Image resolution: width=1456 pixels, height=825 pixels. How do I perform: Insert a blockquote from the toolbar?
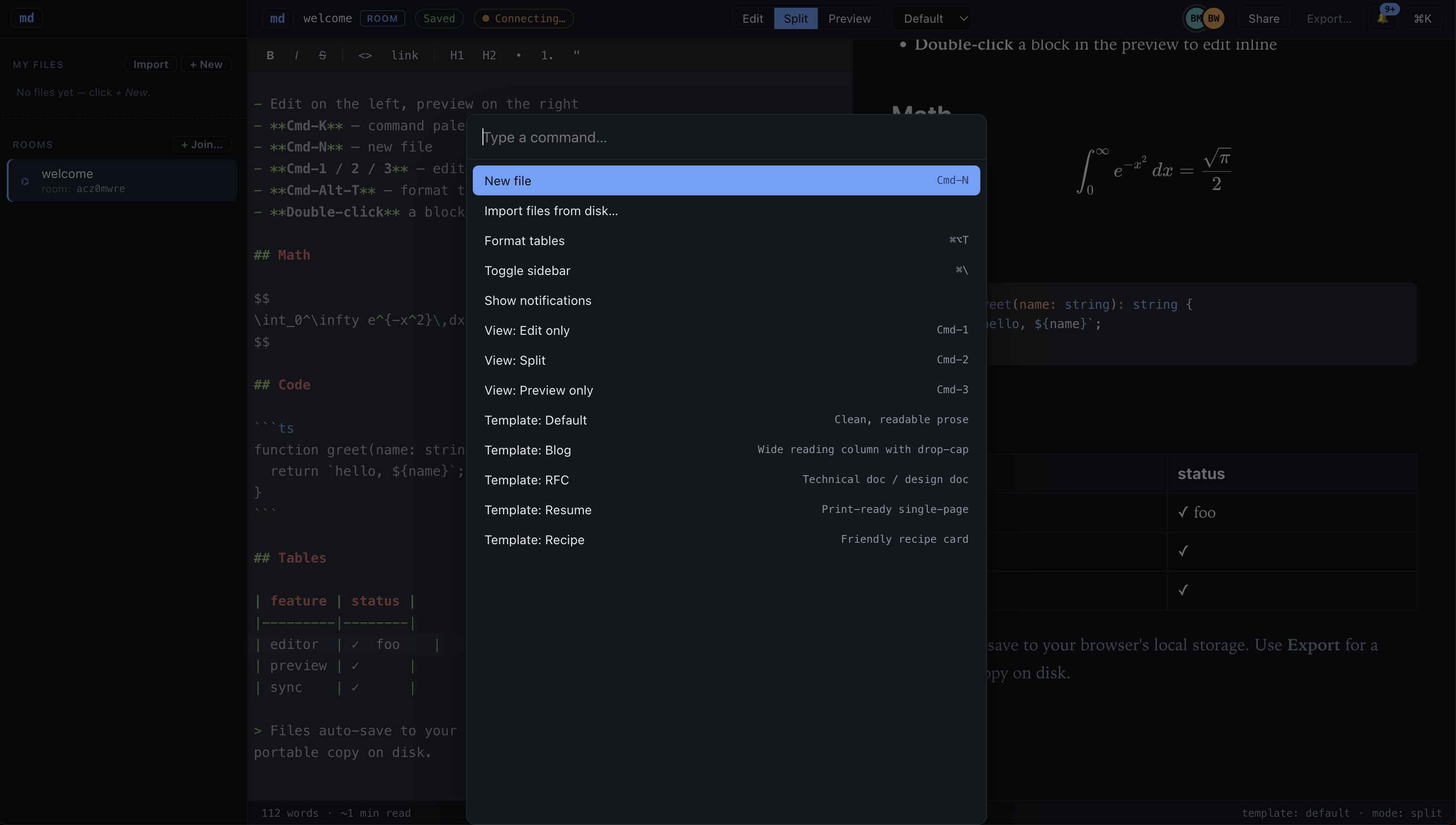tap(576, 55)
